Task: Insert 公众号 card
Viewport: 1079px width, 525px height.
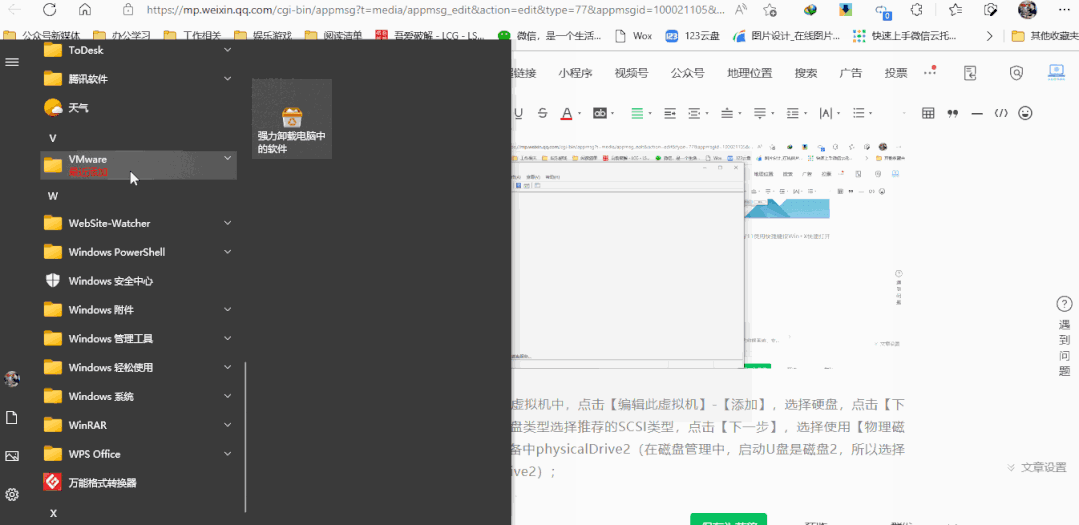Action: pos(687,73)
